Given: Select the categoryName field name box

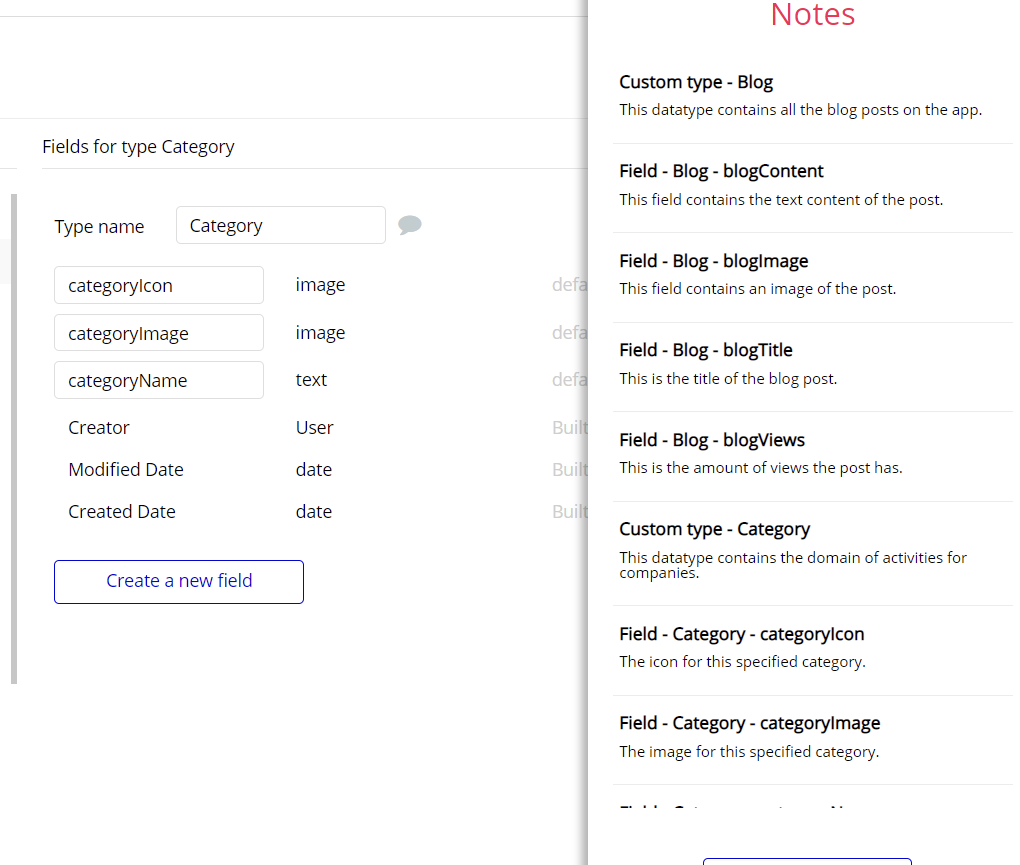Looking at the screenshot, I should [159, 380].
